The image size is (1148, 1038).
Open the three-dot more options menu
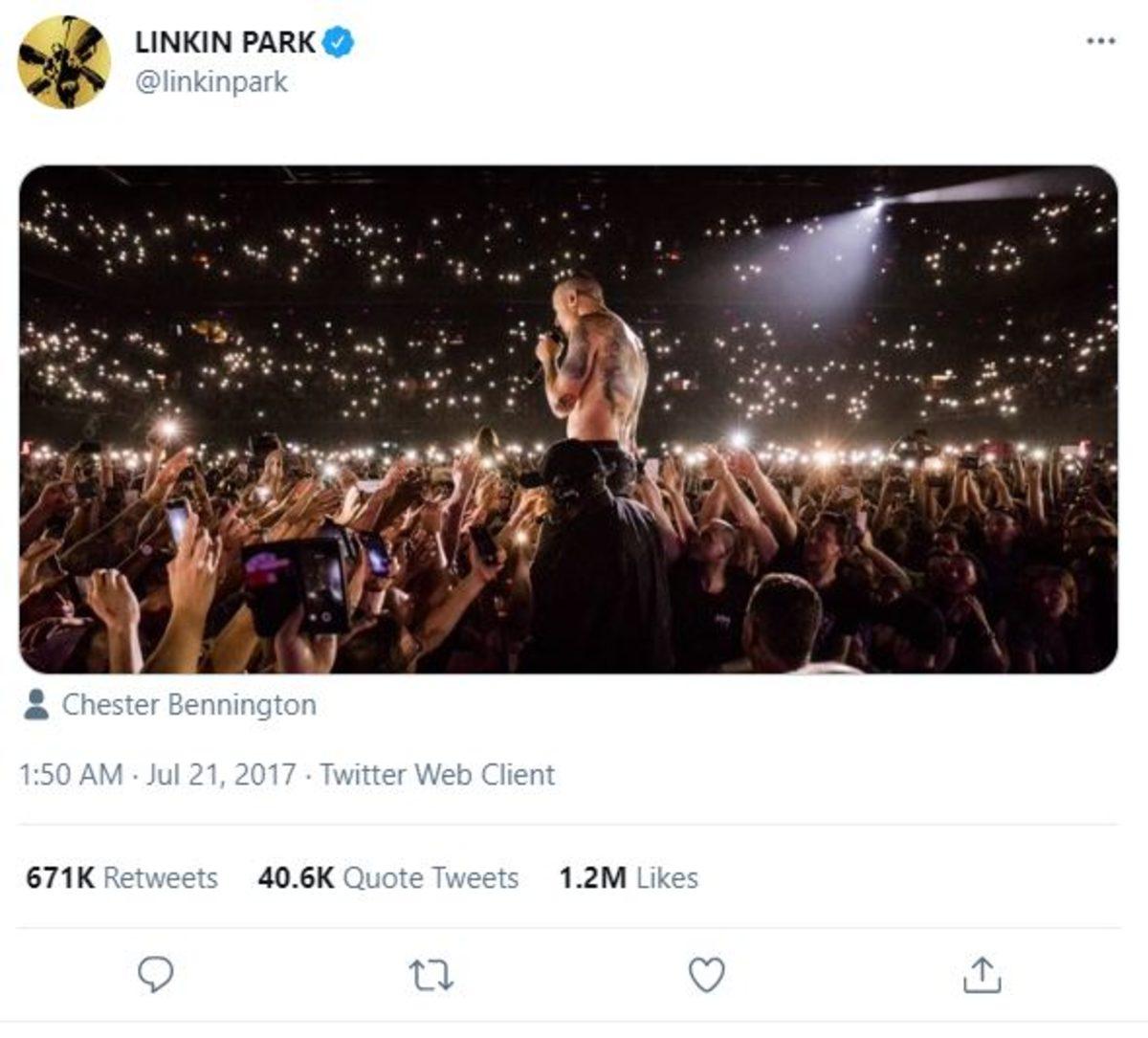click(1101, 41)
